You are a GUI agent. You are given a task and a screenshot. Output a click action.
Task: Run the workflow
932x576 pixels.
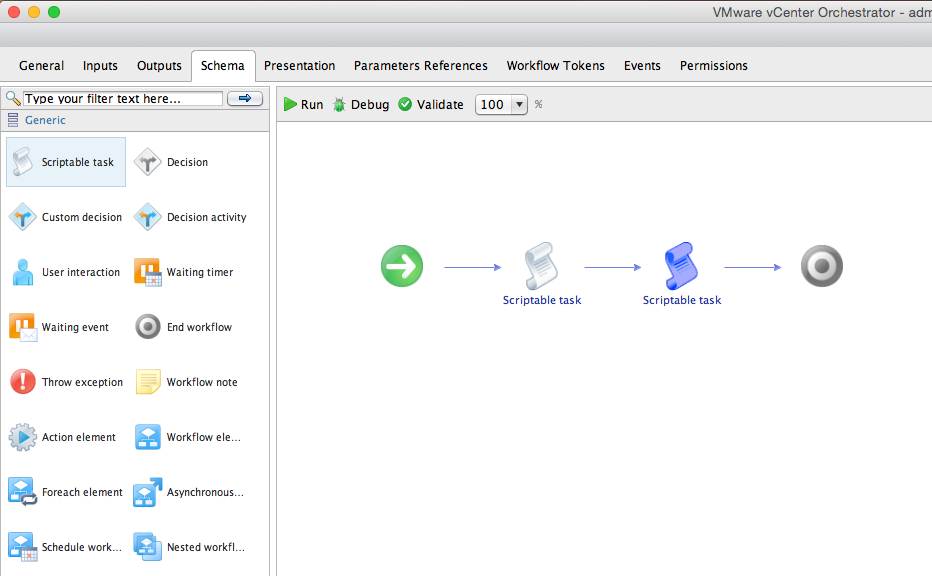[303, 105]
